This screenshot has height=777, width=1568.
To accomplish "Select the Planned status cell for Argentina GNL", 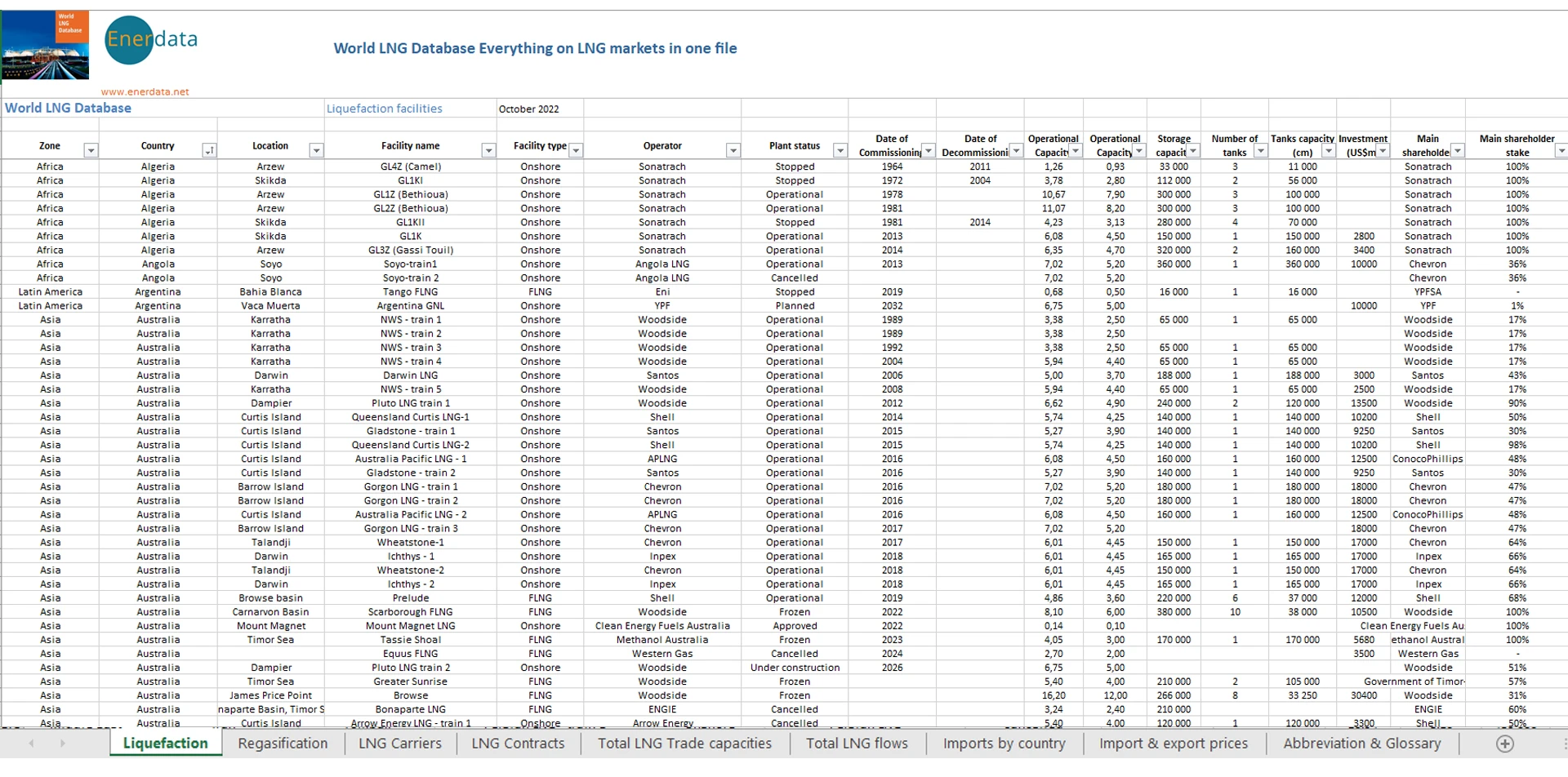I will [795, 306].
